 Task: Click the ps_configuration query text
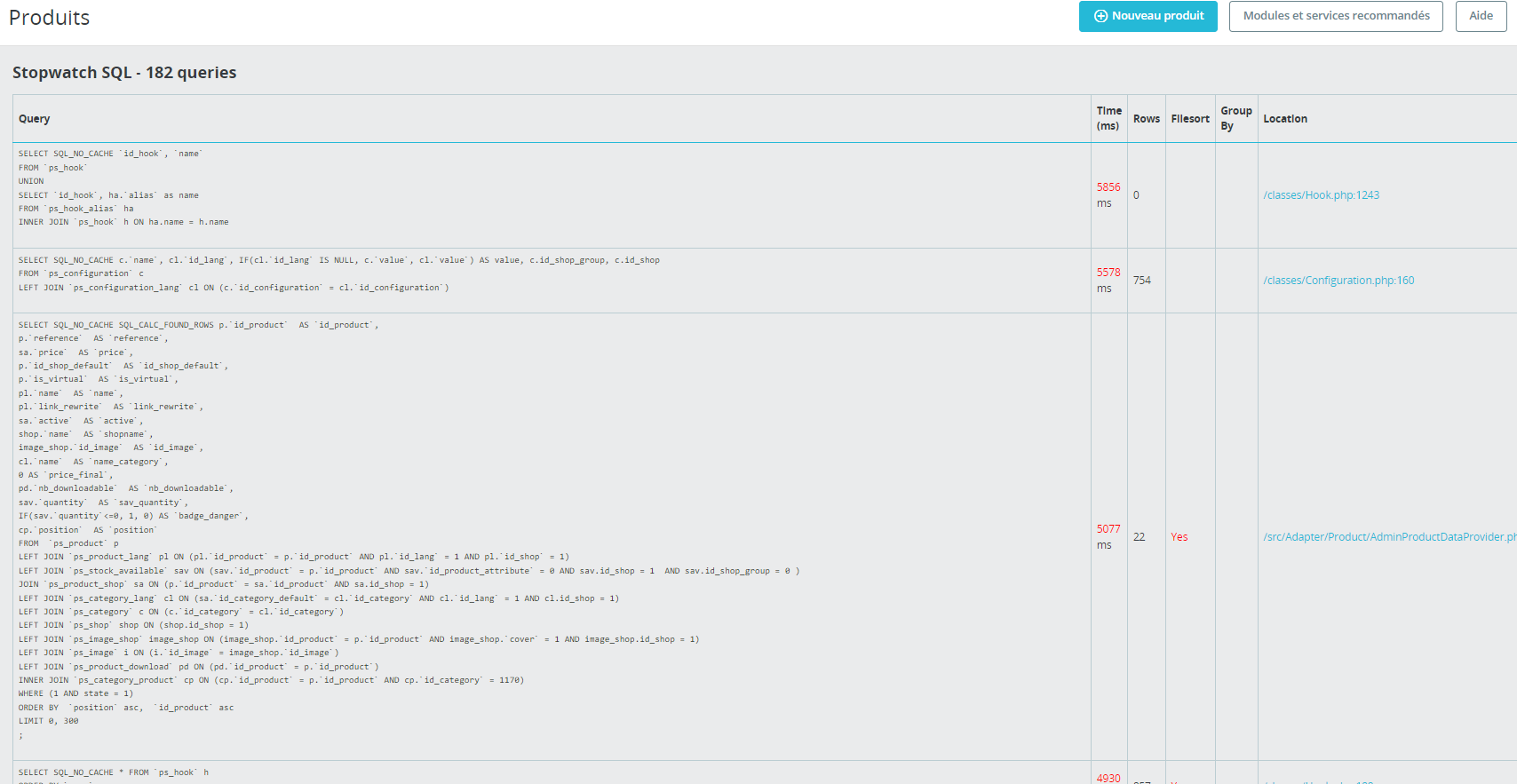pyautogui.click(x=339, y=273)
